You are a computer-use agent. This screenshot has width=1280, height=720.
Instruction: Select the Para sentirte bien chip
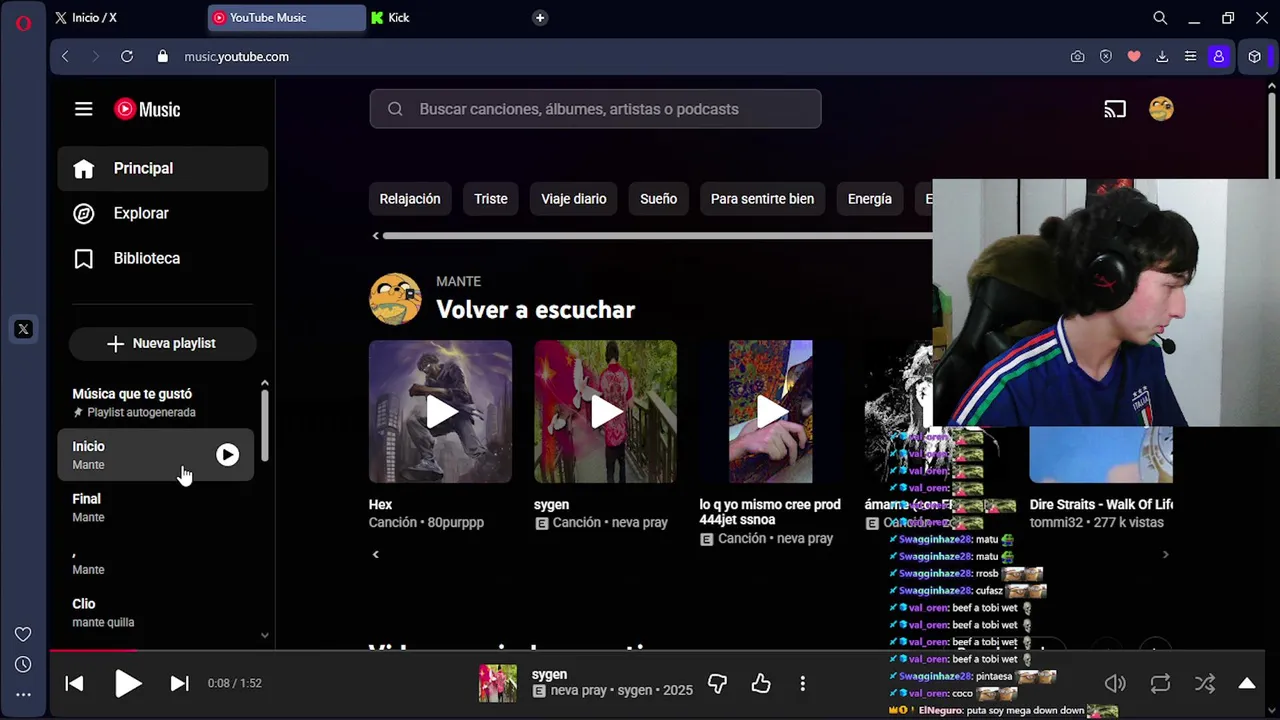click(x=762, y=199)
